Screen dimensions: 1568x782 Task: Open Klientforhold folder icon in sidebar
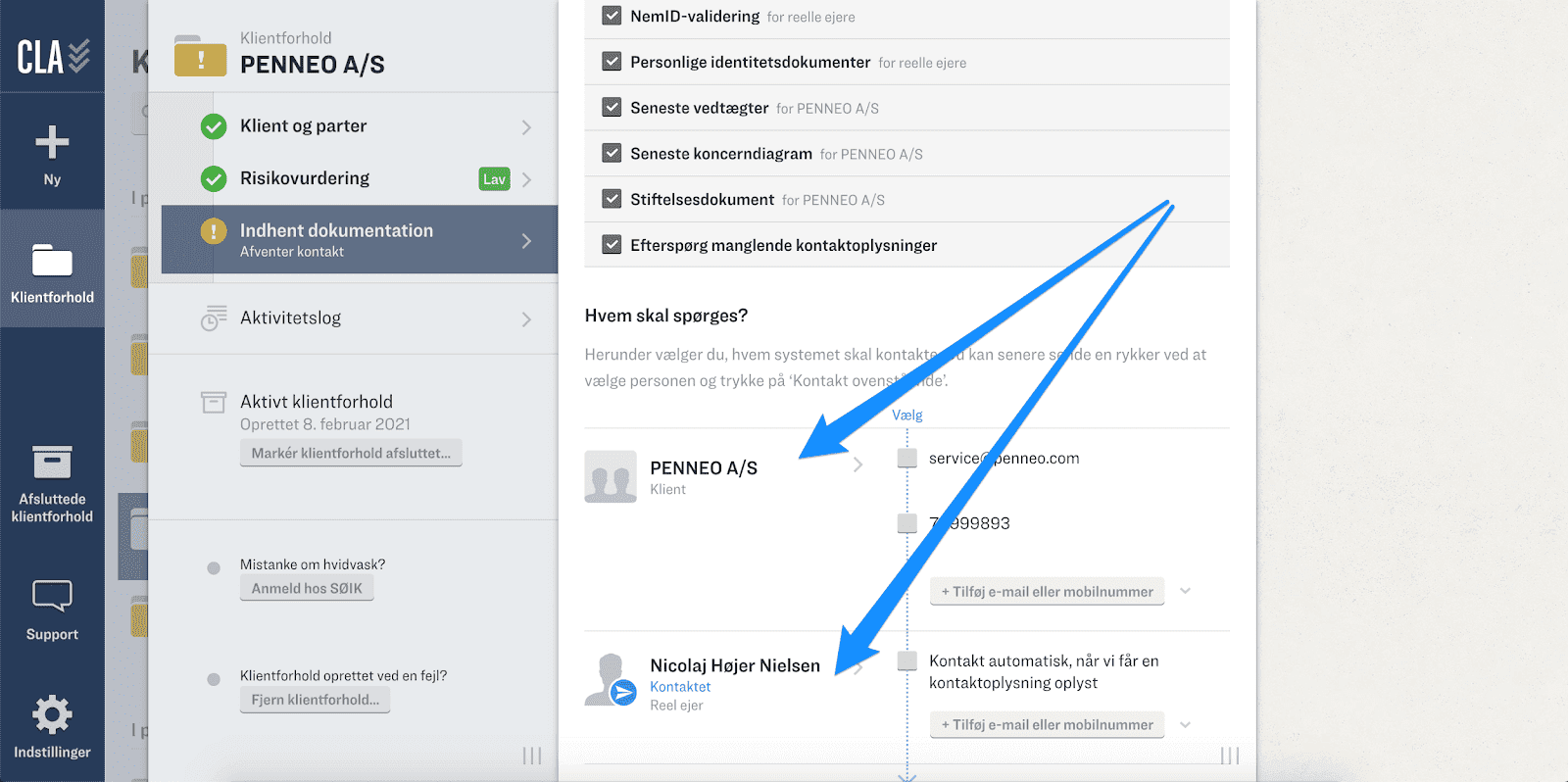52,261
